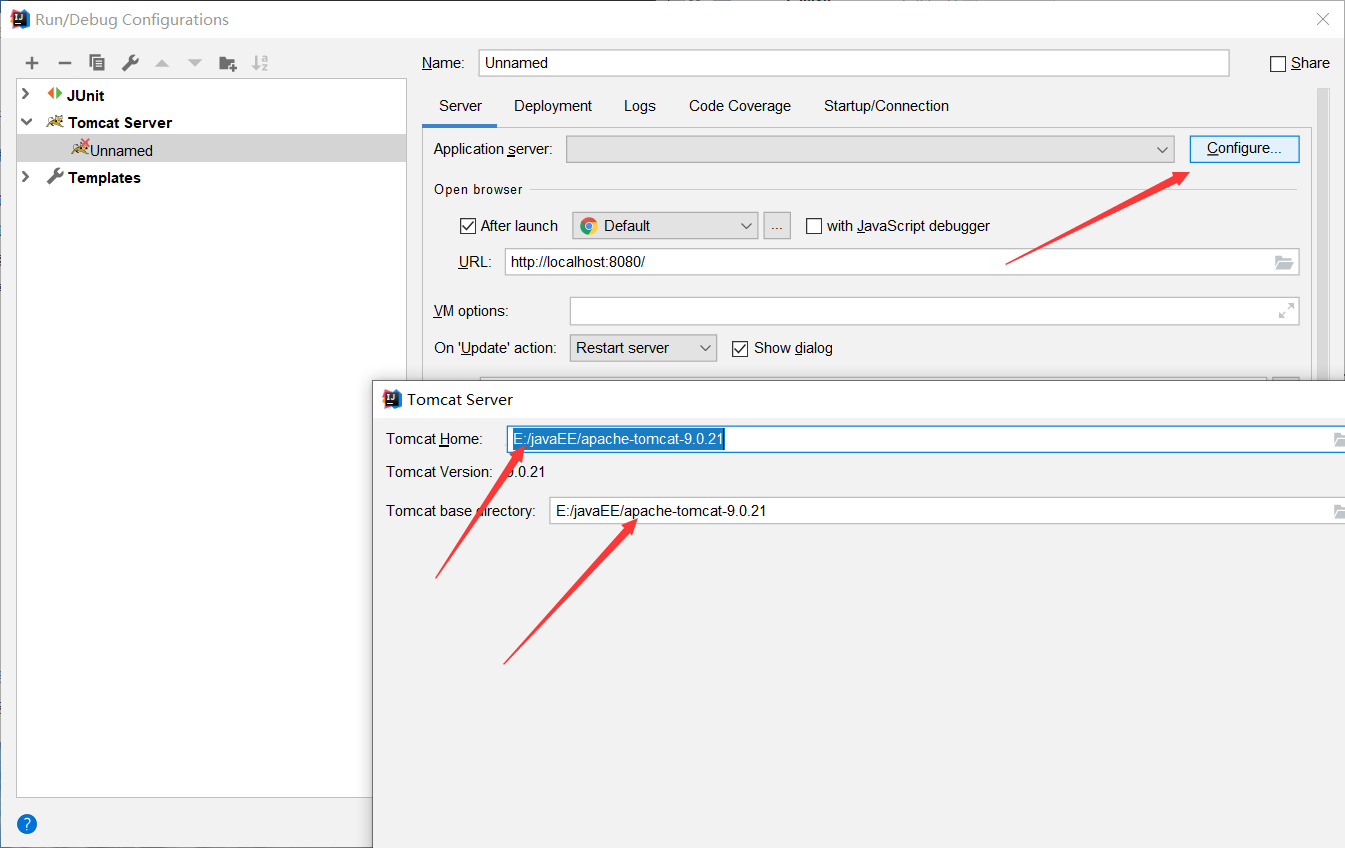Image resolution: width=1345 pixels, height=848 pixels.
Task: Toggle the Show dialog checkbox
Action: 740,349
